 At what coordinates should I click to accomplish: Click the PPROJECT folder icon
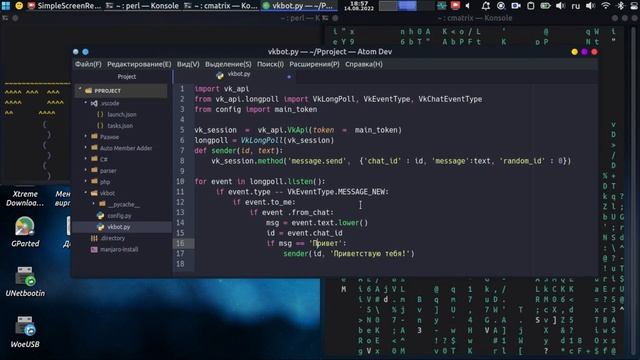click(88, 91)
